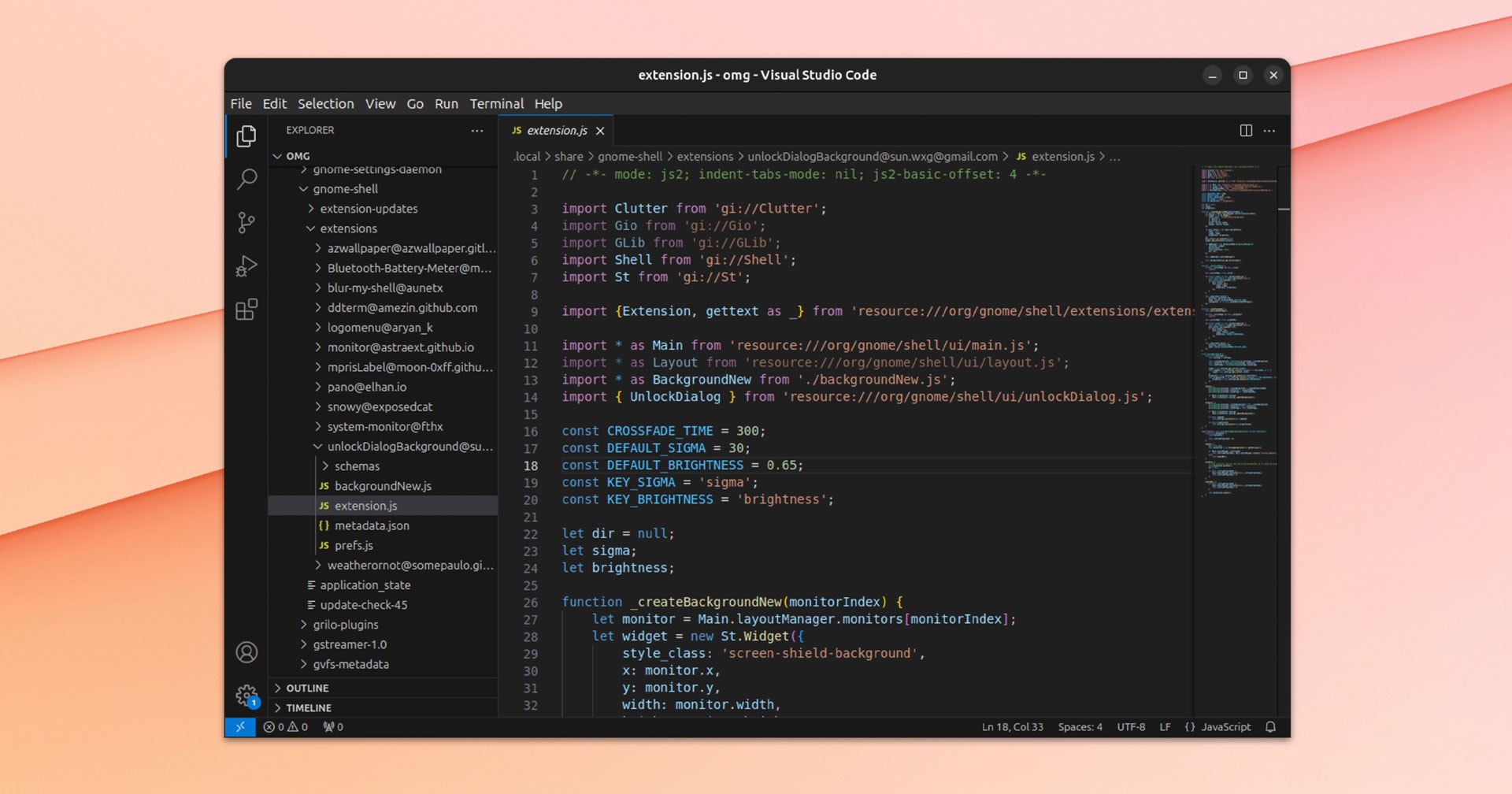Expand the gstreamer-1.0 folder
Viewport: 1512px width, 794px height.
pyautogui.click(x=383, y=644)
